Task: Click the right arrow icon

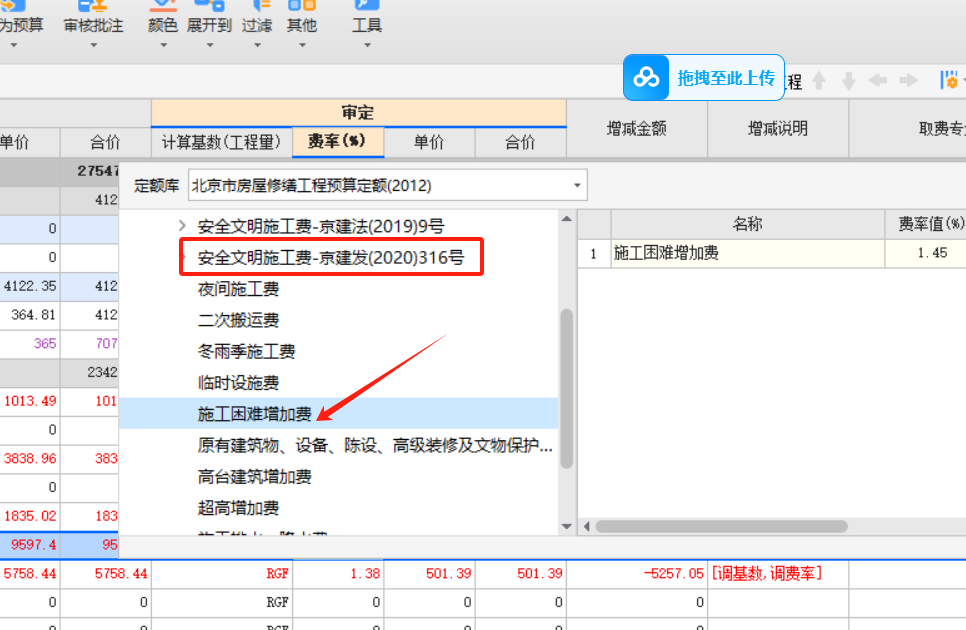Action: coord(909,81)
